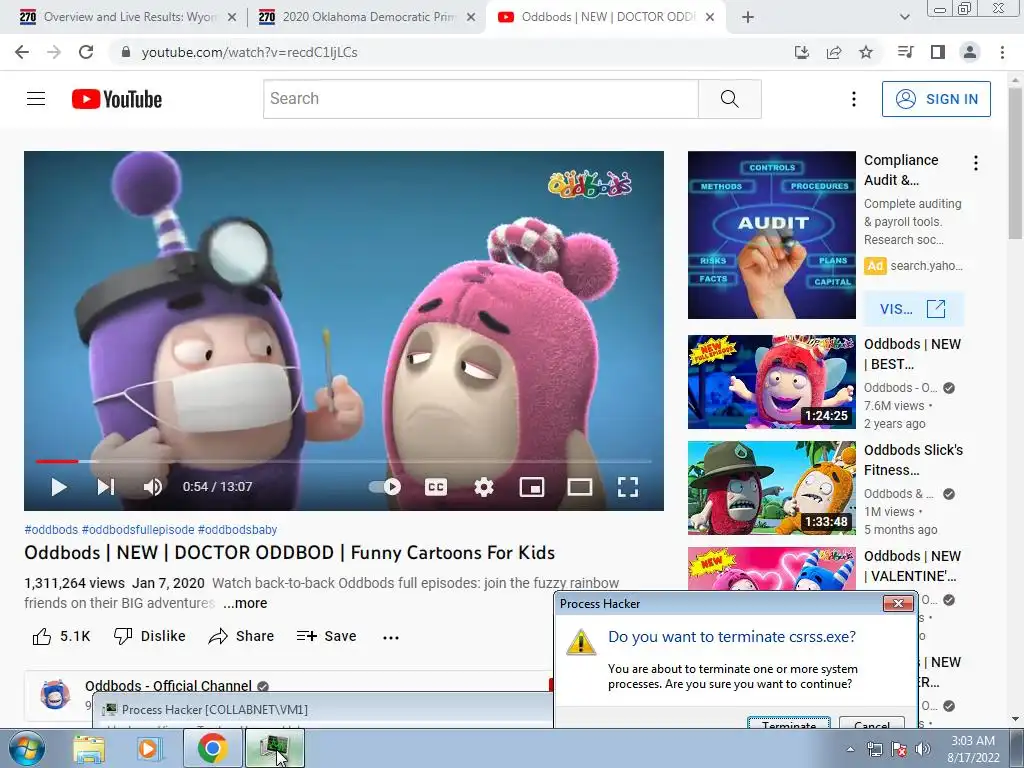Go back in browser history
1024x768 pixels.
[22, 52]
